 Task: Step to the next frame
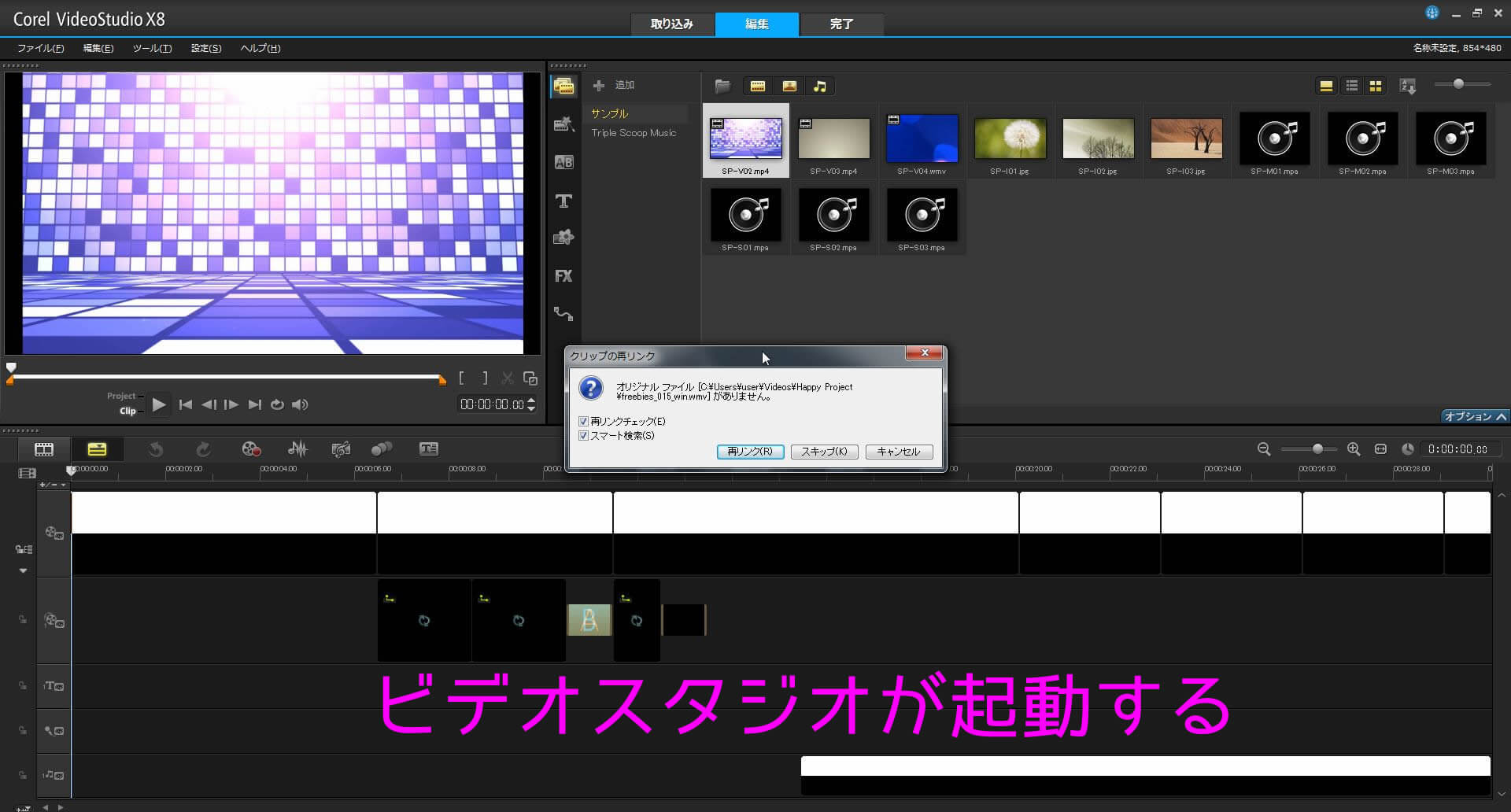click(231, 404)
